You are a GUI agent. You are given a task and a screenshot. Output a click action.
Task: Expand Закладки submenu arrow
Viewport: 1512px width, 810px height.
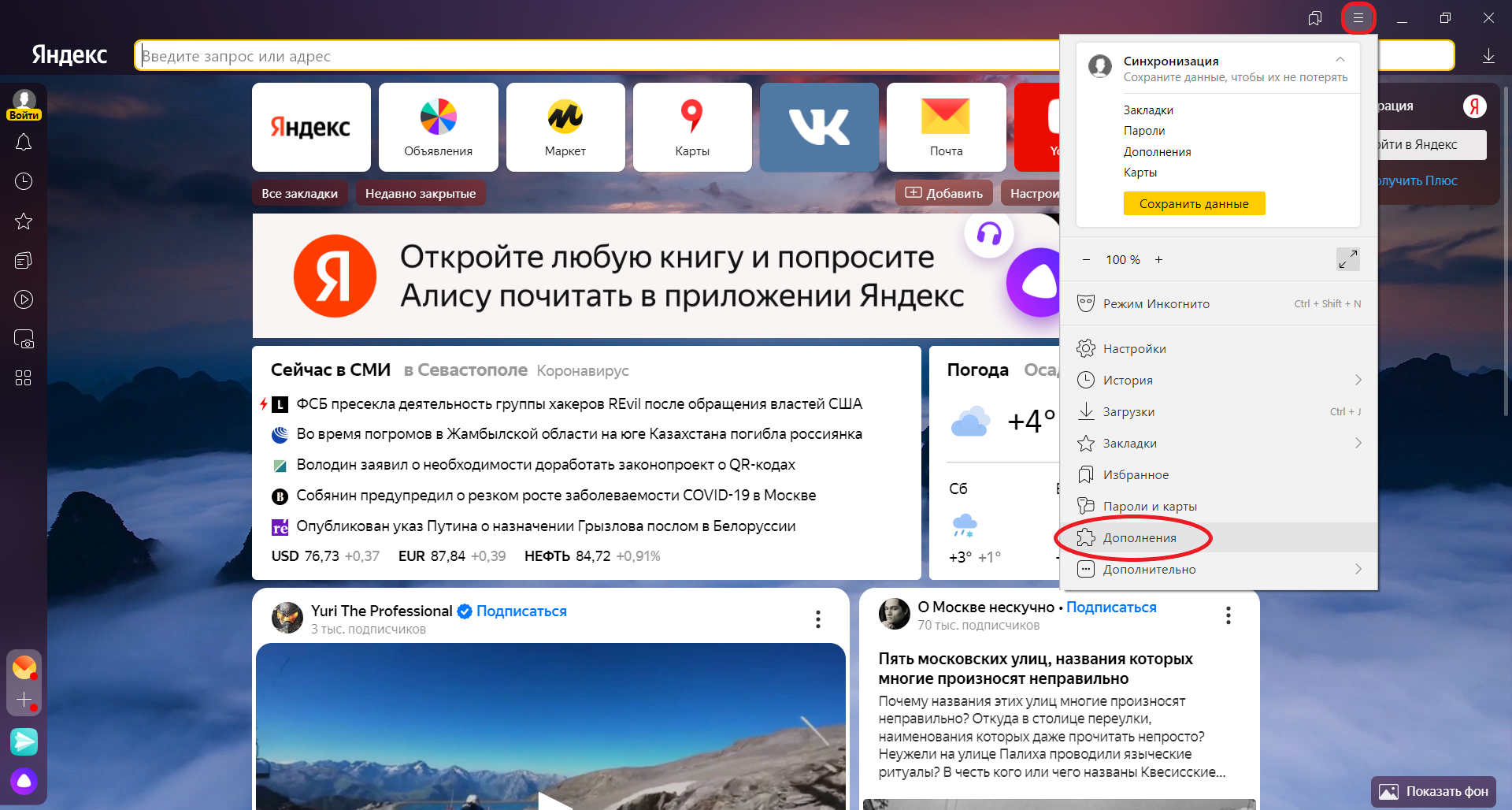coord(1358,443)
